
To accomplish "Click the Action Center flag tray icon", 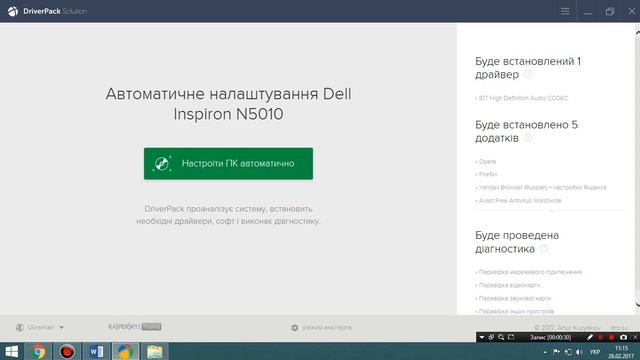I will pos(556,352).
